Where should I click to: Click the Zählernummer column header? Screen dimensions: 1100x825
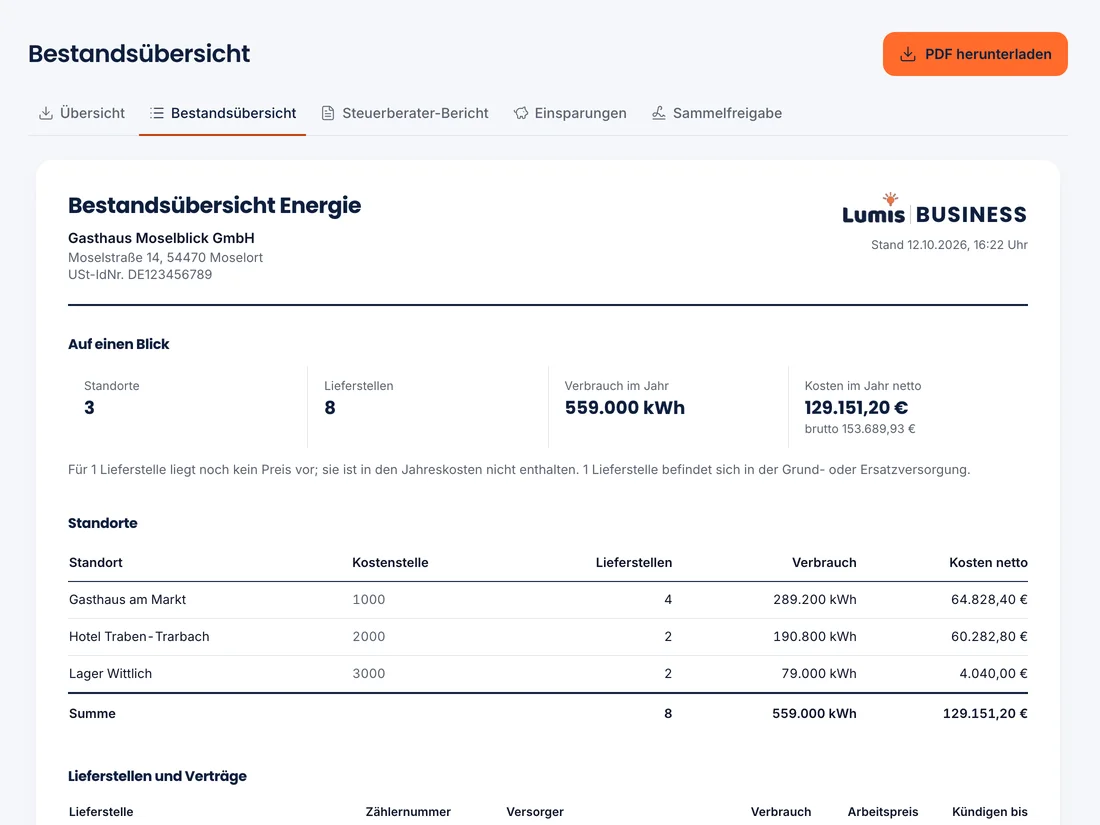(x=408, y=812)
